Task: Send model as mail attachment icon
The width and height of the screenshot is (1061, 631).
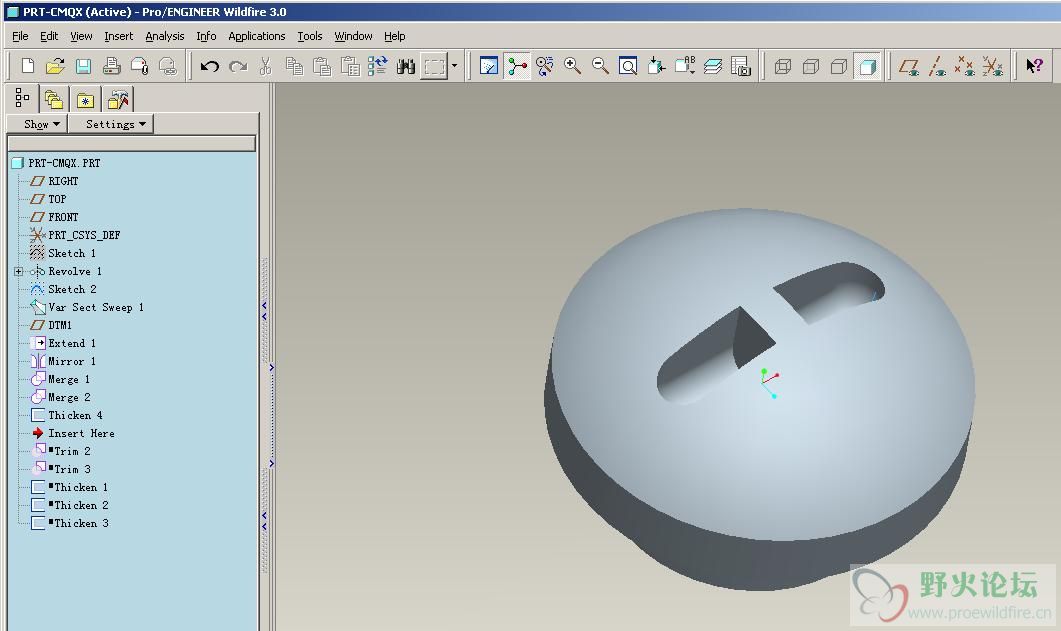Action: 139,66
